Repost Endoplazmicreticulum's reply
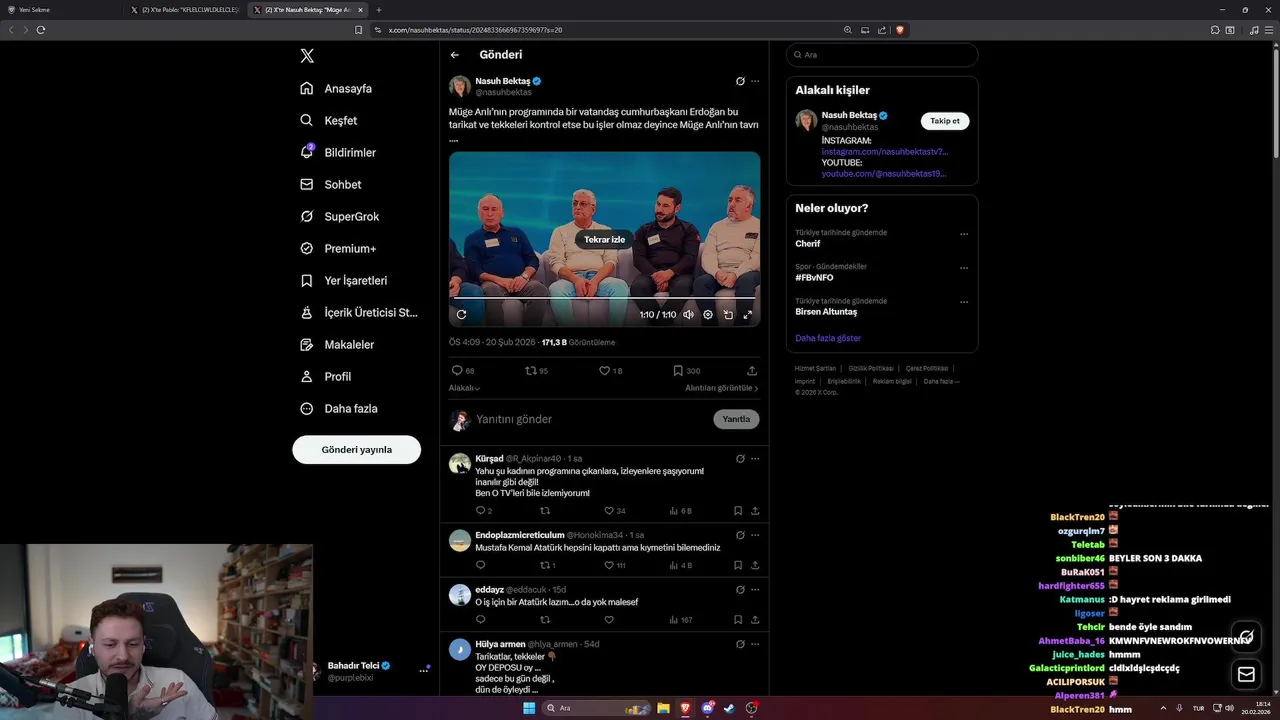 (547, 565)
